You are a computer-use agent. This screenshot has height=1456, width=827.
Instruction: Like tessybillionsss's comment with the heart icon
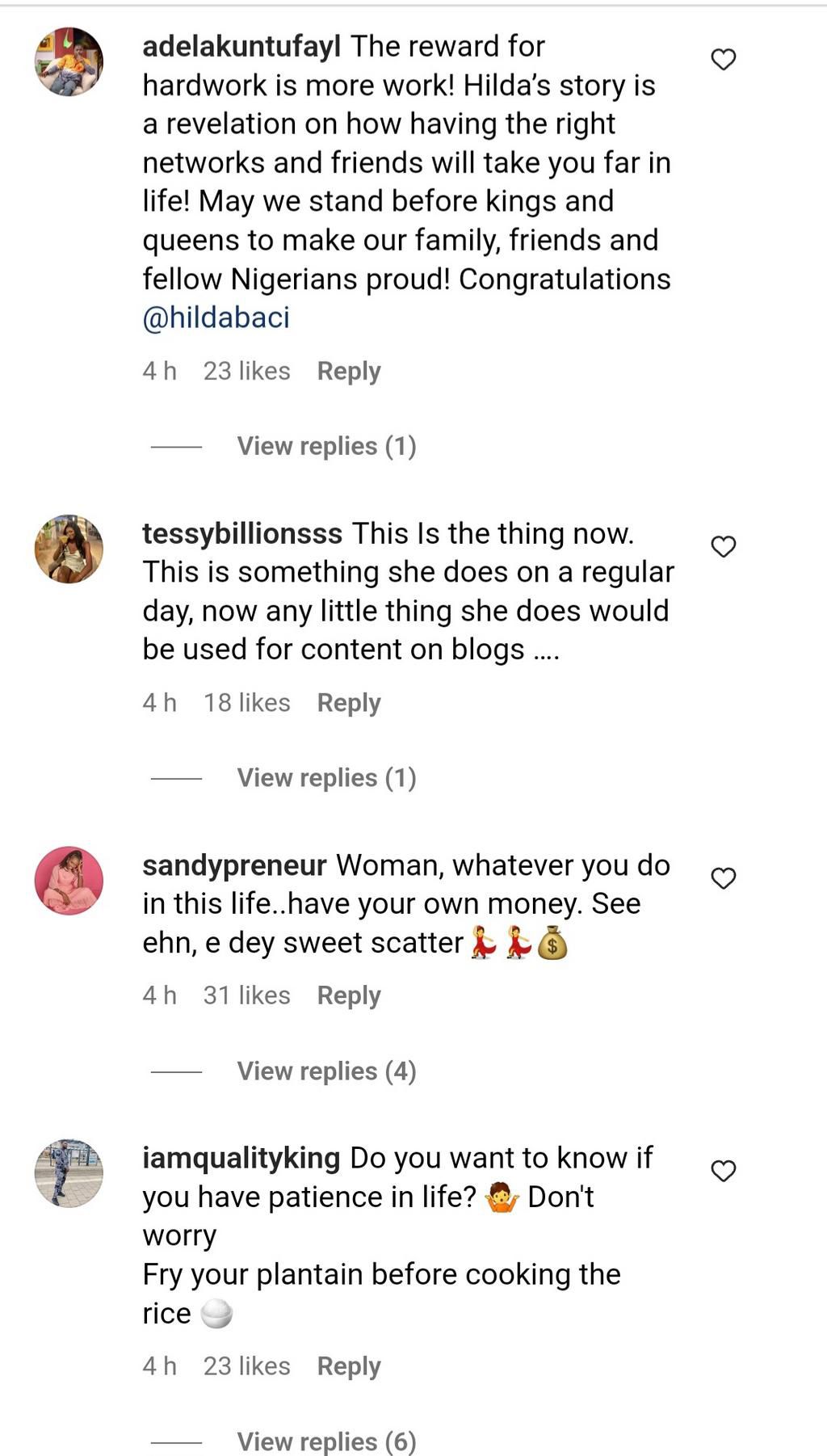coord(723,547)
